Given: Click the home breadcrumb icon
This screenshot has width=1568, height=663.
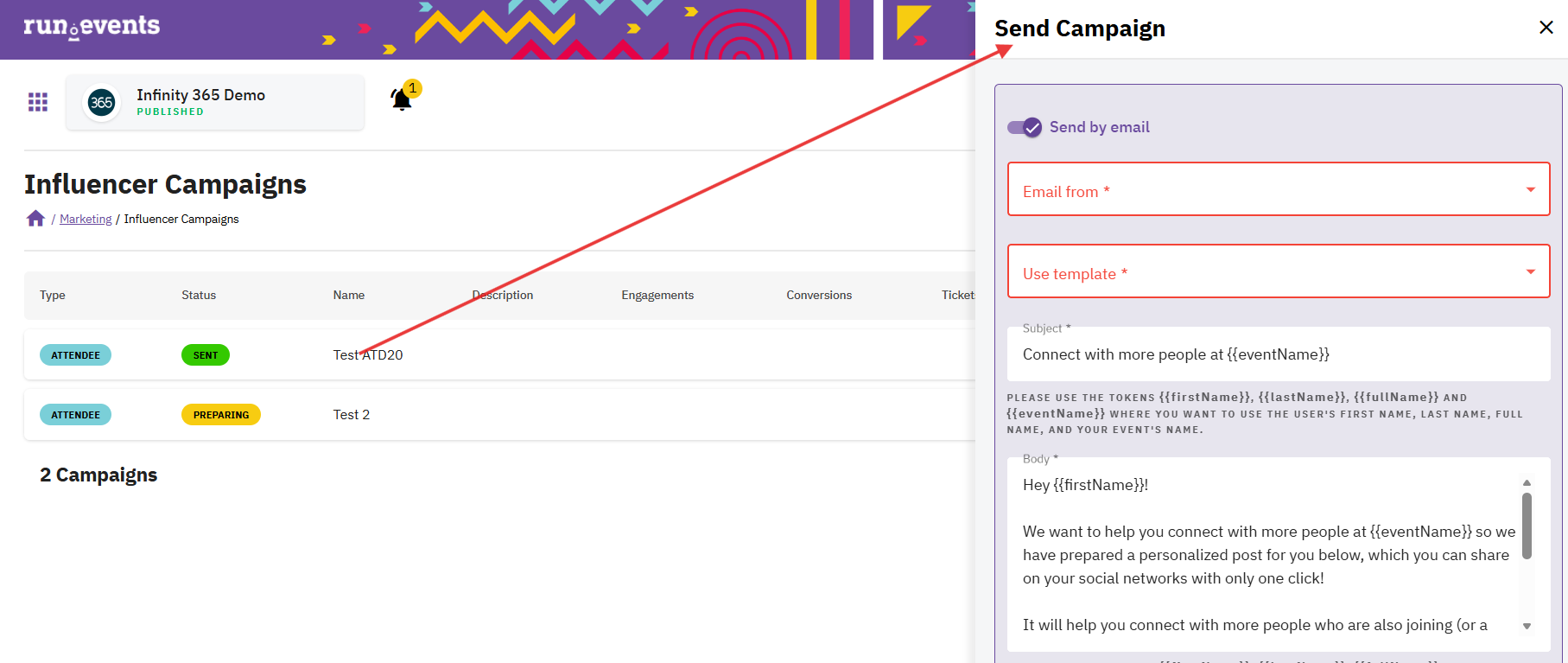Looking at the screenshot, I should (35, 219).
